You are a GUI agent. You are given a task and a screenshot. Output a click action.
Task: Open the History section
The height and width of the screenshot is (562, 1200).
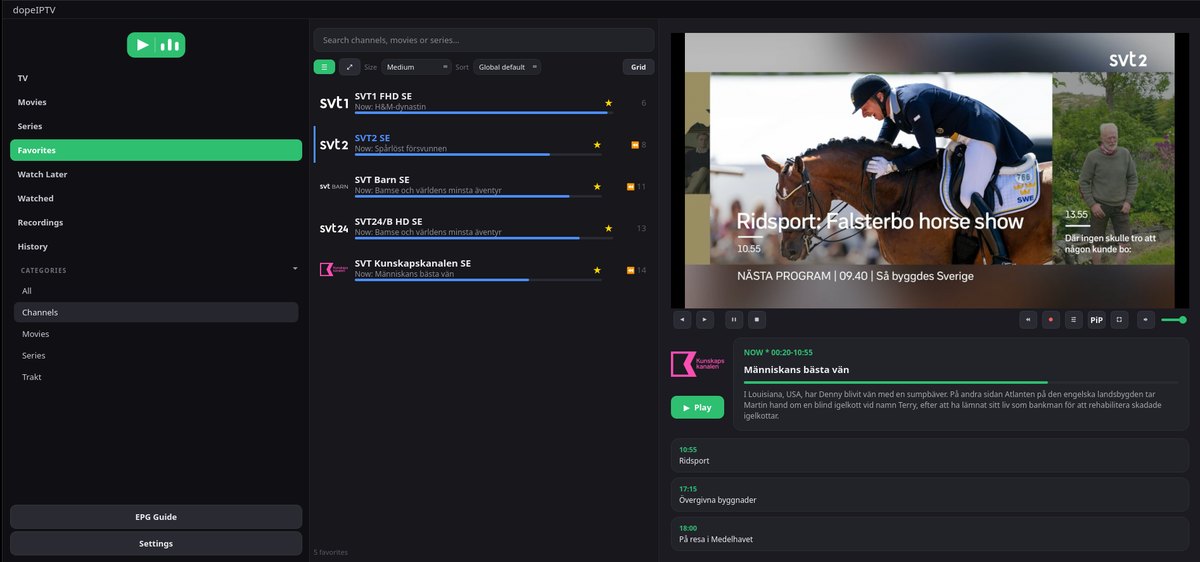coord(156,246)
